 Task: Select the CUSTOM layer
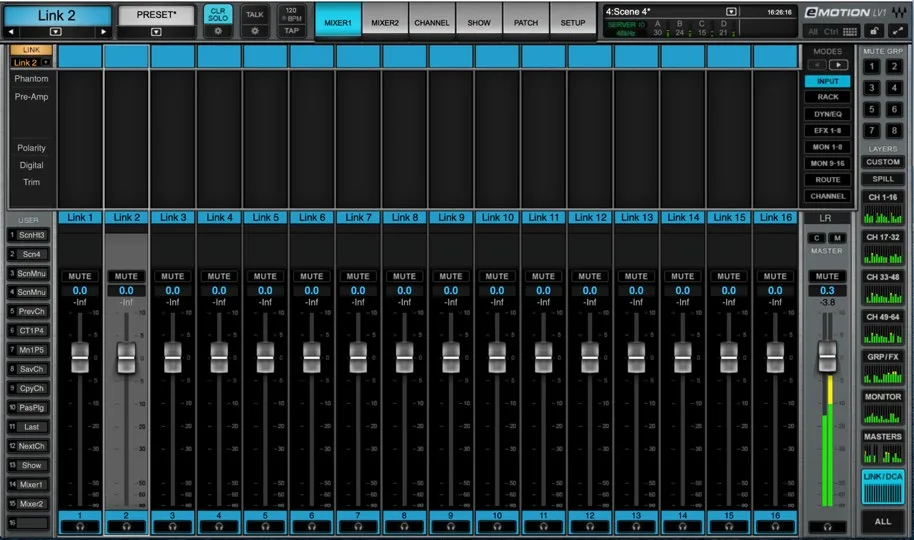(883, 162)
